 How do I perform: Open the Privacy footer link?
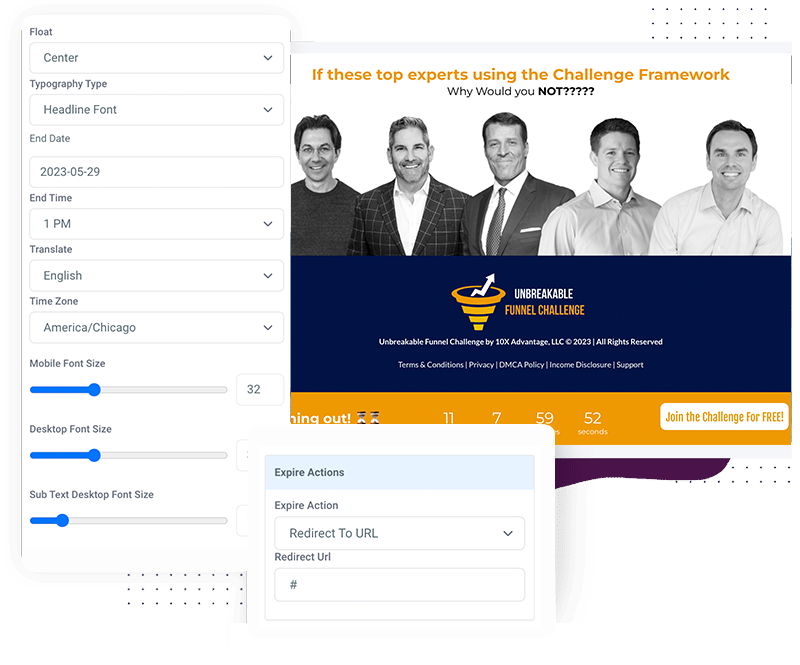pos(481,365)
